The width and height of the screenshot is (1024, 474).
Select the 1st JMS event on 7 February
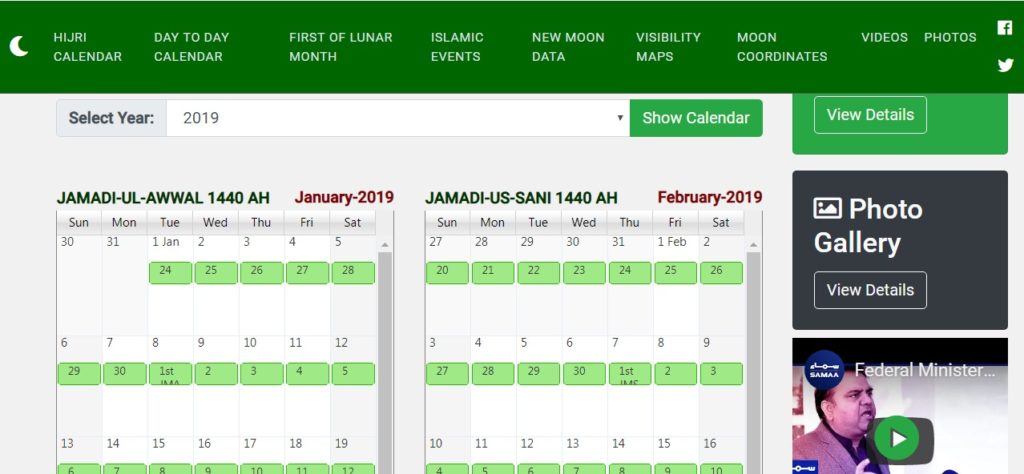coord(630,374)
